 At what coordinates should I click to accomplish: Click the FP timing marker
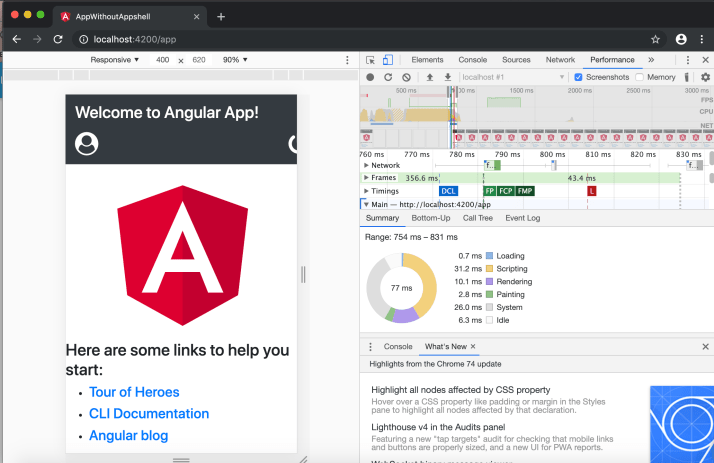click(x=490, y=191)
